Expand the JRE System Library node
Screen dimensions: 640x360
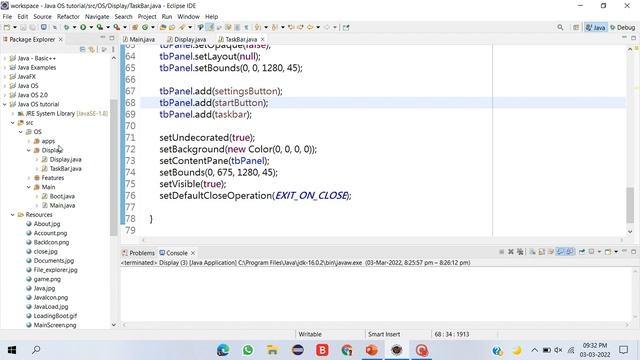coord(13,113)
